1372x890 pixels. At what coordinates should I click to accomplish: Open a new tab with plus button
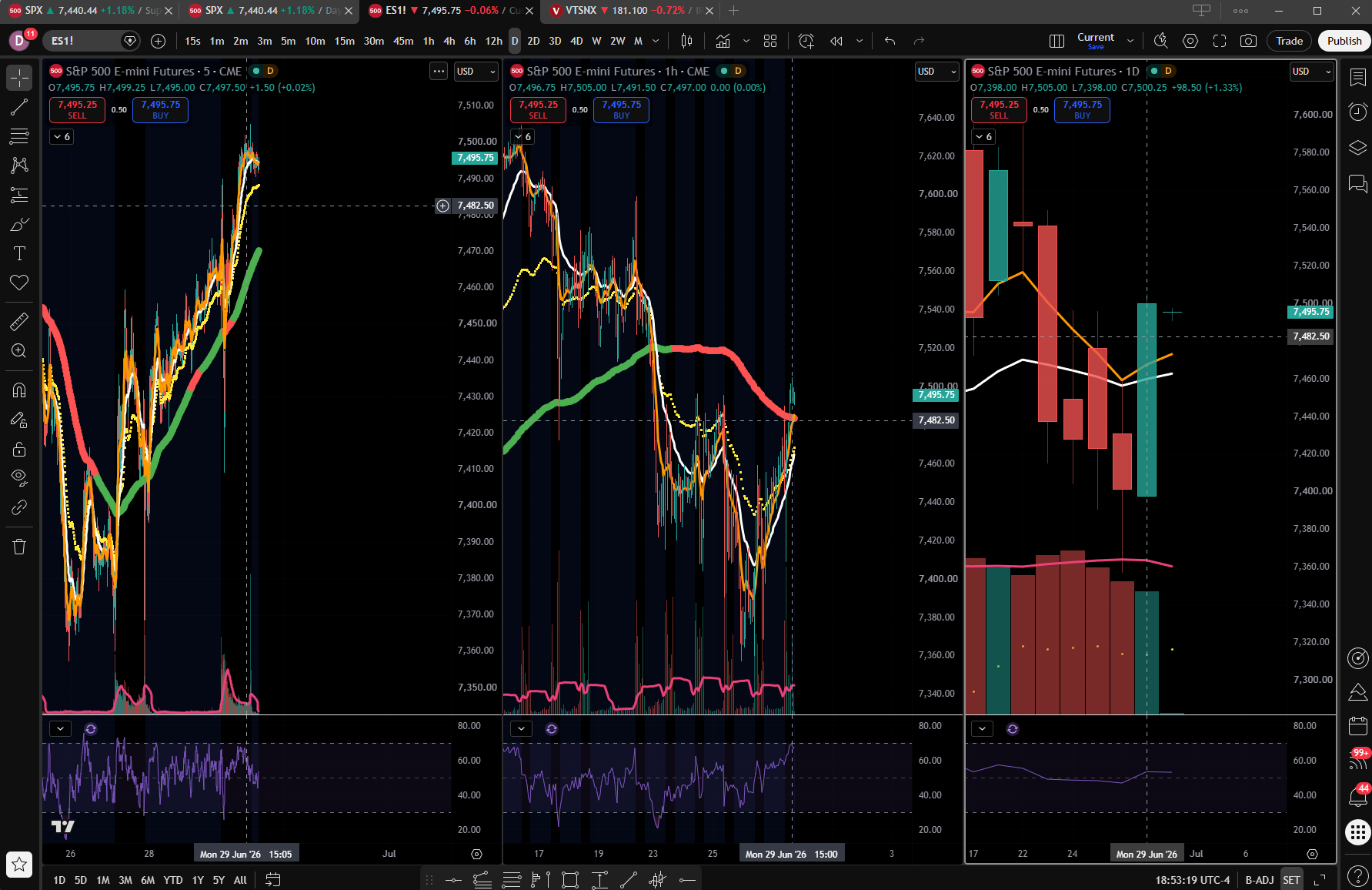pos(733,11)
